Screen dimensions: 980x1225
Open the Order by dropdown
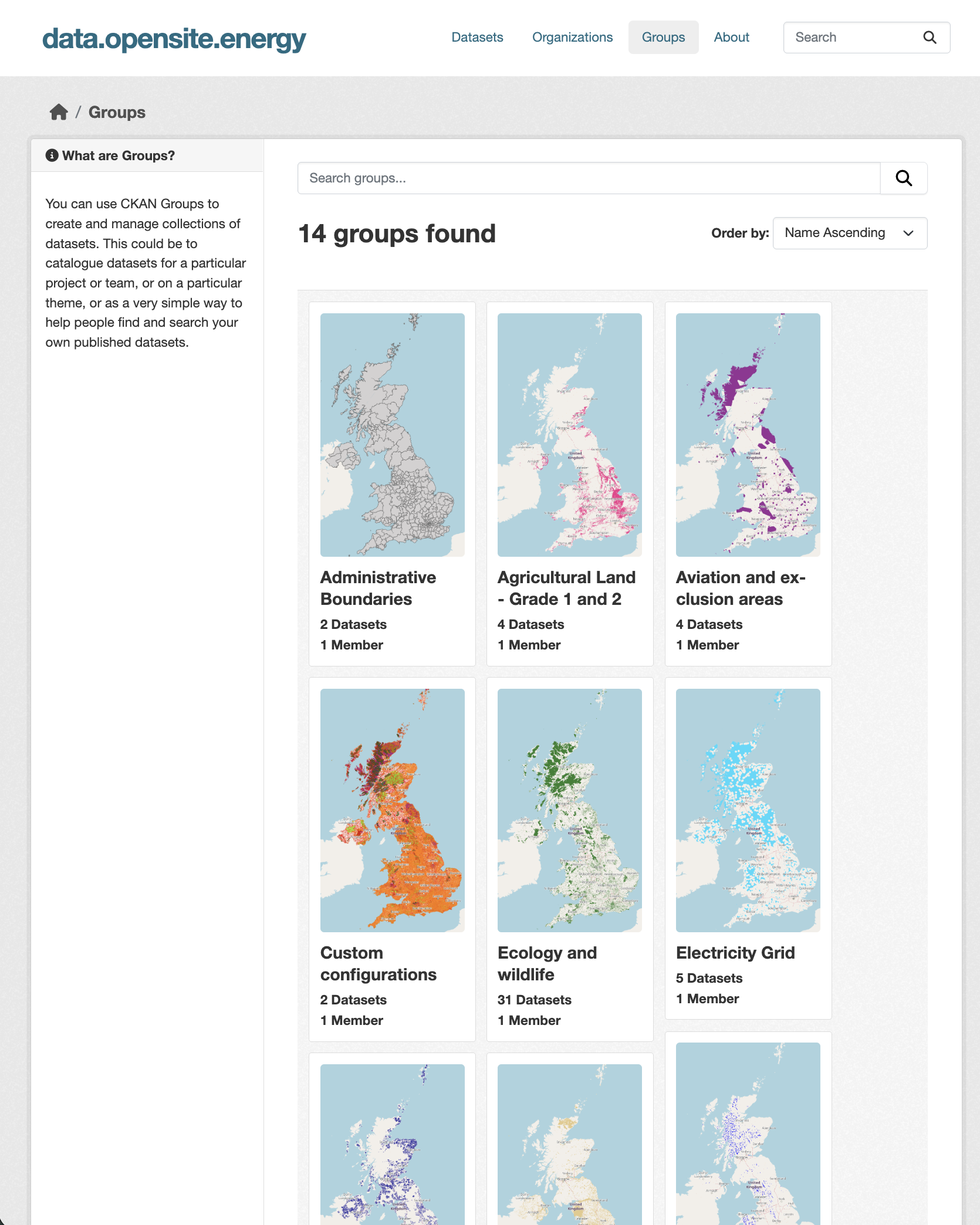coord(850,233)
